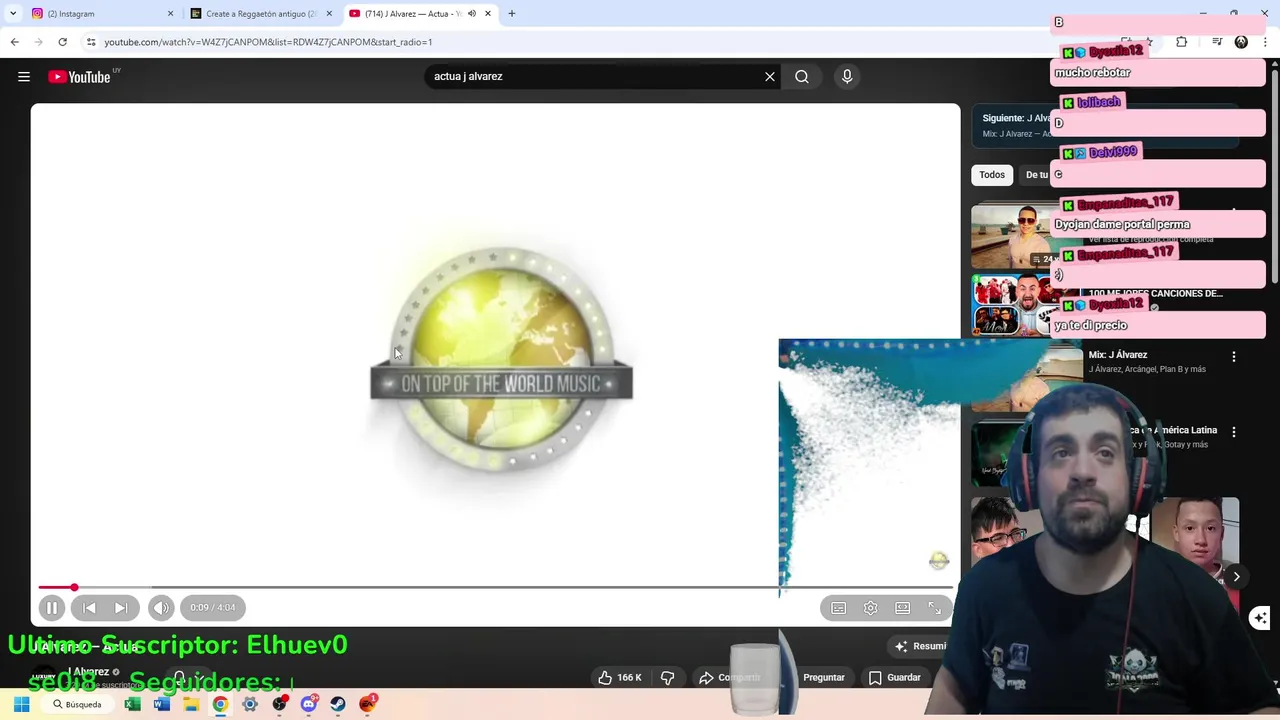1280x720 pixels.
Task: Expand the tab search dropdown arrow
Action: [x=13, y=14]
